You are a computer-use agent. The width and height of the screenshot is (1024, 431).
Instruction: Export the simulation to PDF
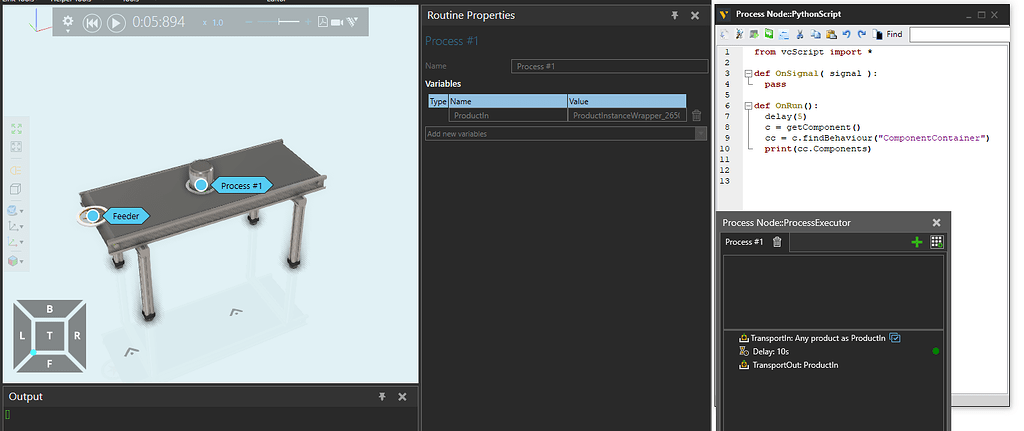pos(324,22)
